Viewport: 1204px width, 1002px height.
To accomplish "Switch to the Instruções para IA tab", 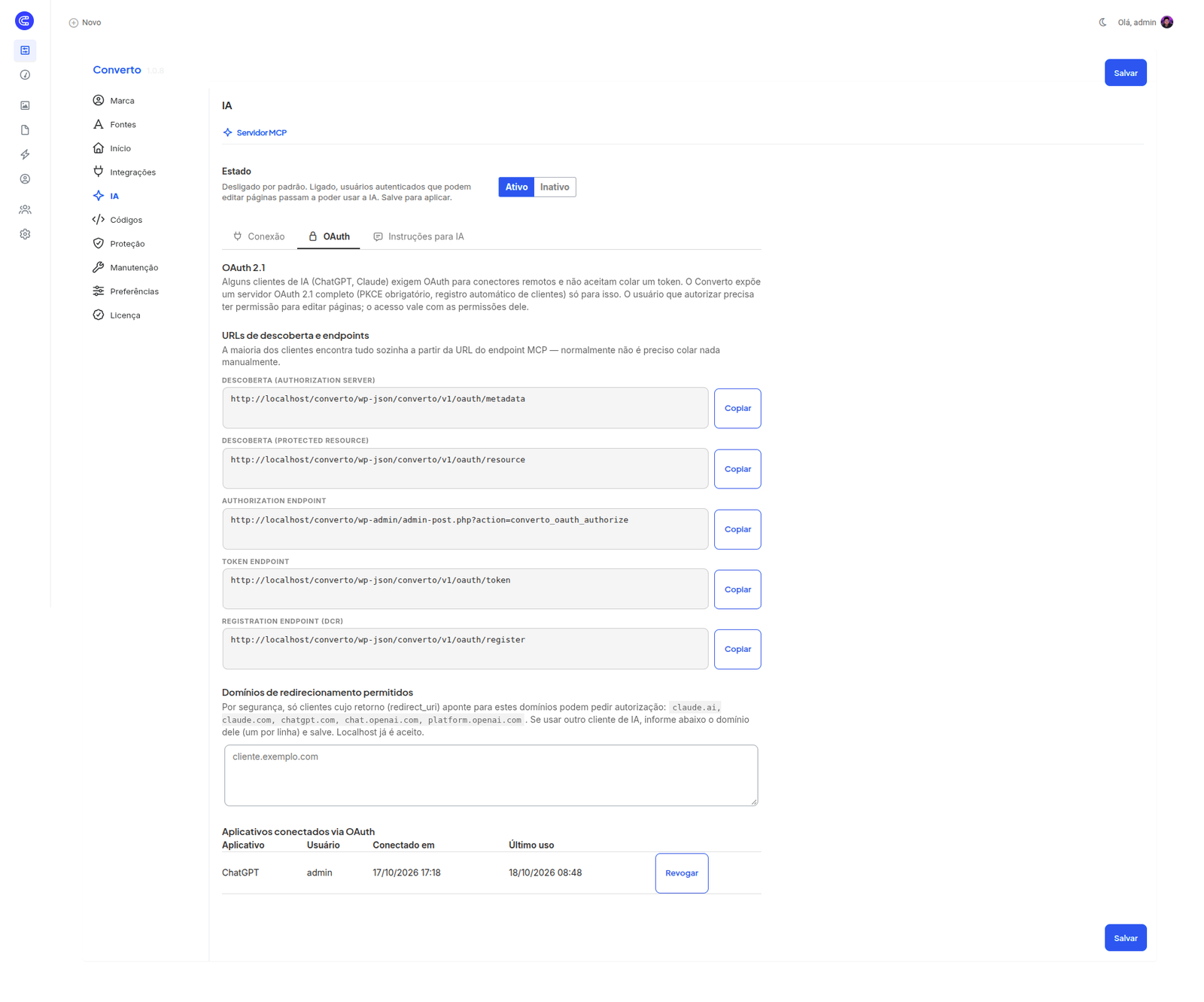I will coord(419,237).
